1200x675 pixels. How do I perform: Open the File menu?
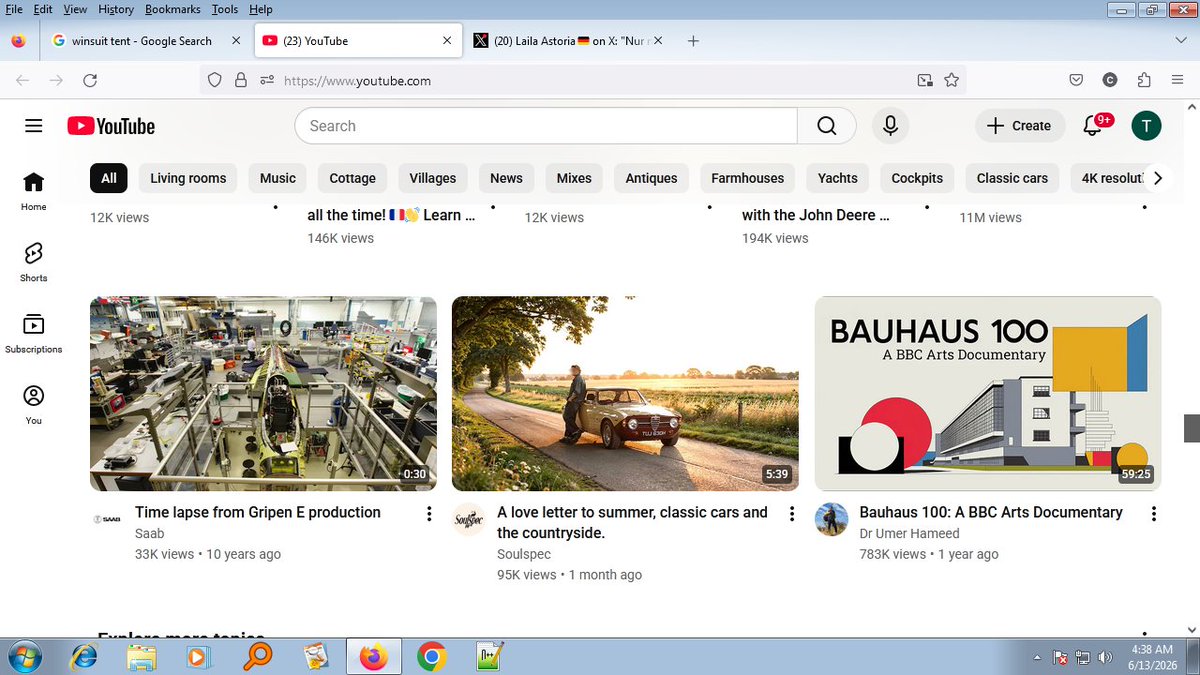click(14, 9)
